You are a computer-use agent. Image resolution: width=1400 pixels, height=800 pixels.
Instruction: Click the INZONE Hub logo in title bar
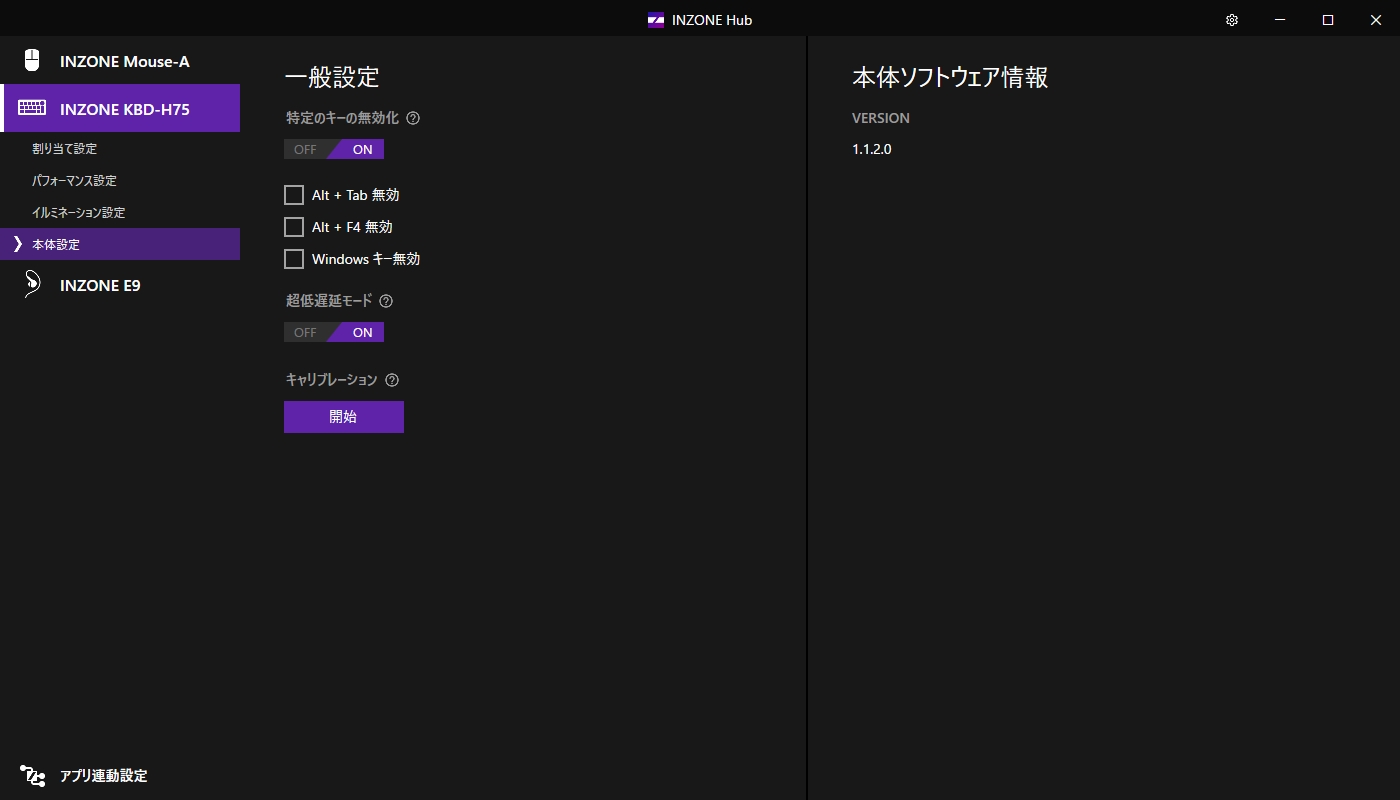(x=656, y=20)
